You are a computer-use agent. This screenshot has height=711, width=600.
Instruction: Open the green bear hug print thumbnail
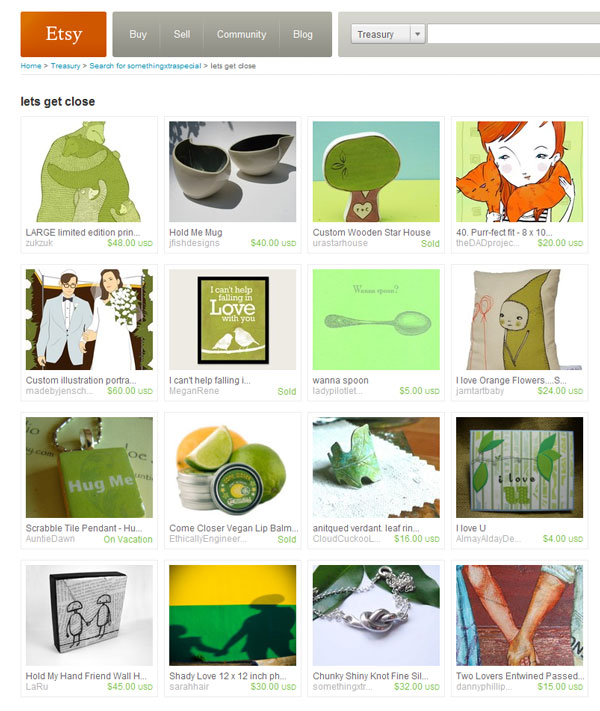[x=89, y=171]
